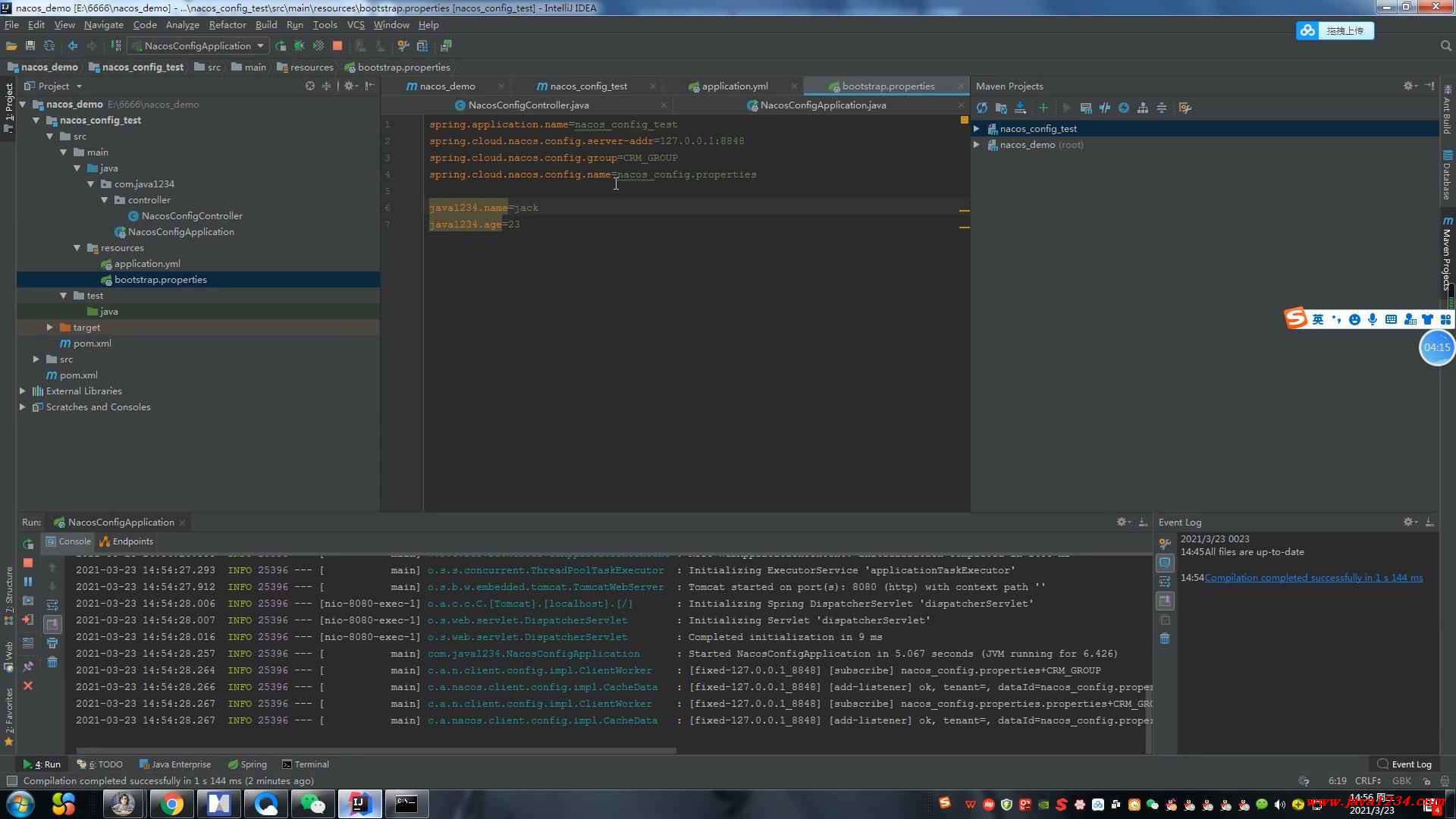Open the Terminal tool window button
Image resolution: width=1456 pixels, height=819 pixels.
coord(306,764)
